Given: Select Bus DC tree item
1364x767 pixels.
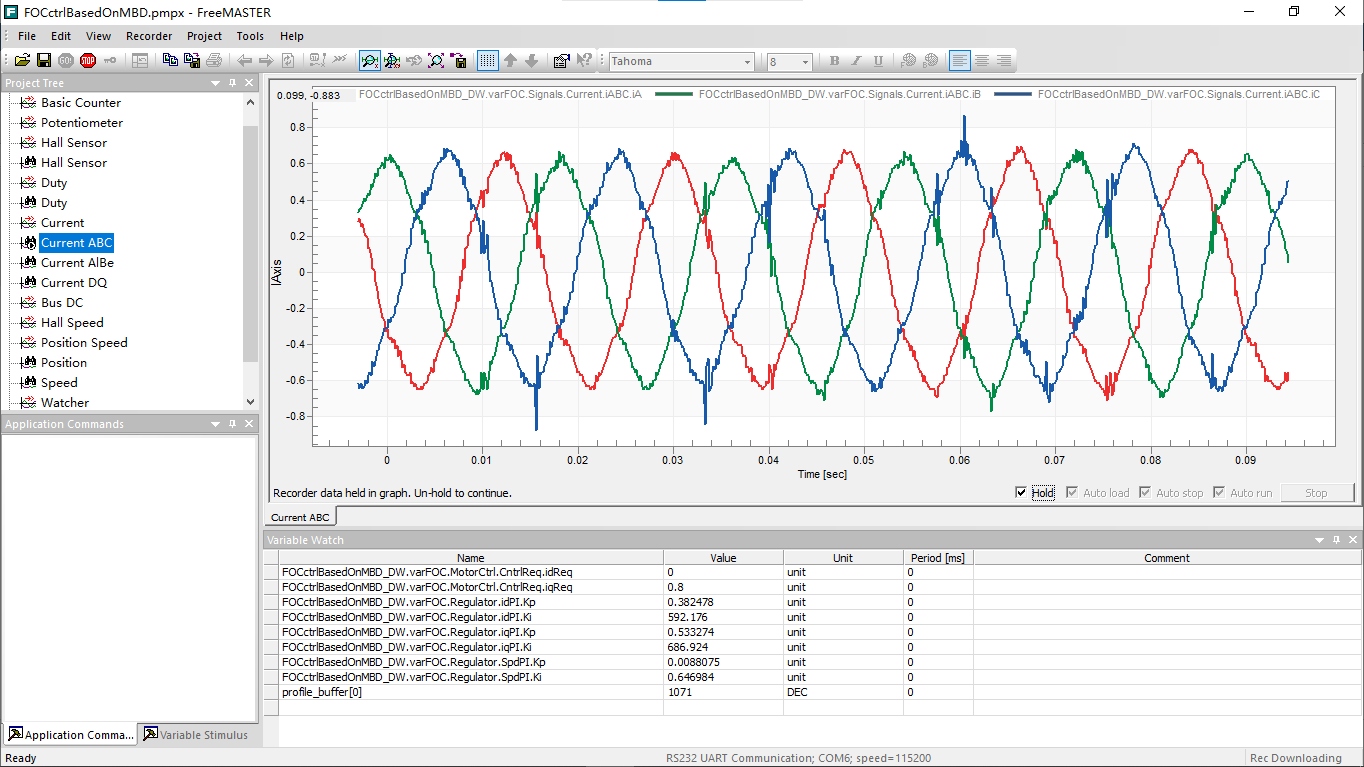Looking at the screenshot, I should 62,303.
